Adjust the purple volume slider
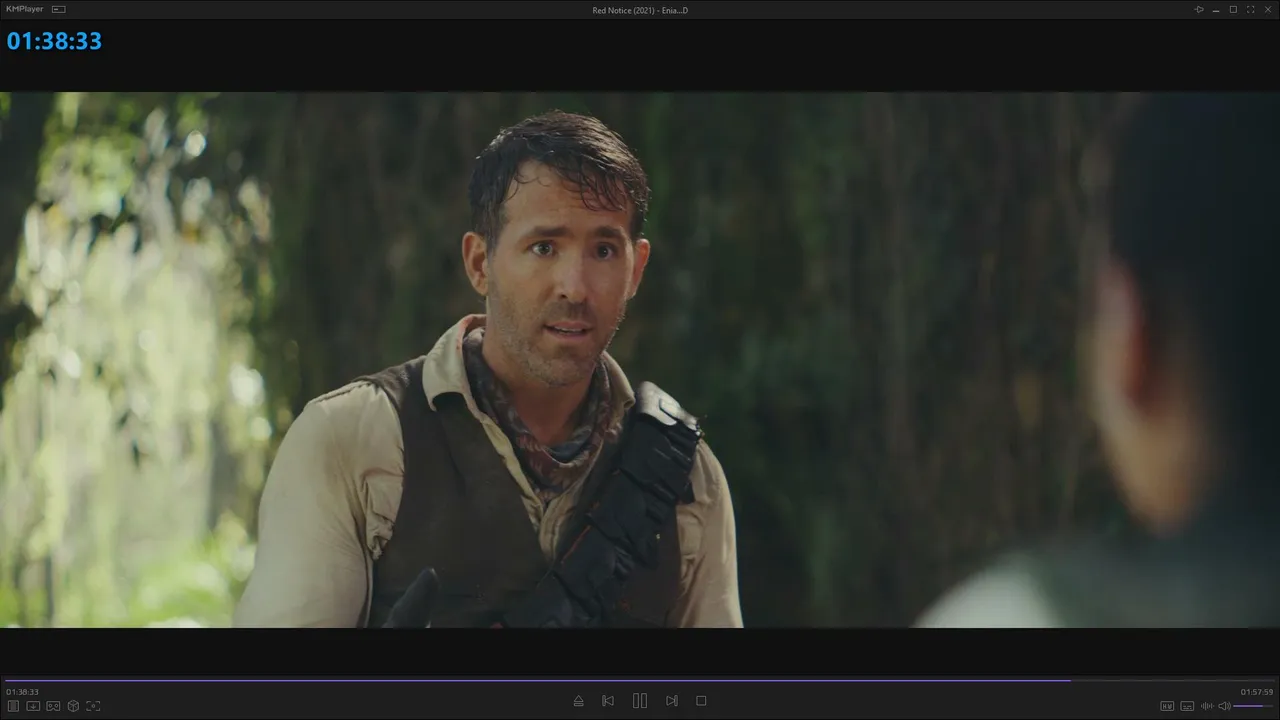This screenshot has width=1280, height=720. pos(1254,706)
